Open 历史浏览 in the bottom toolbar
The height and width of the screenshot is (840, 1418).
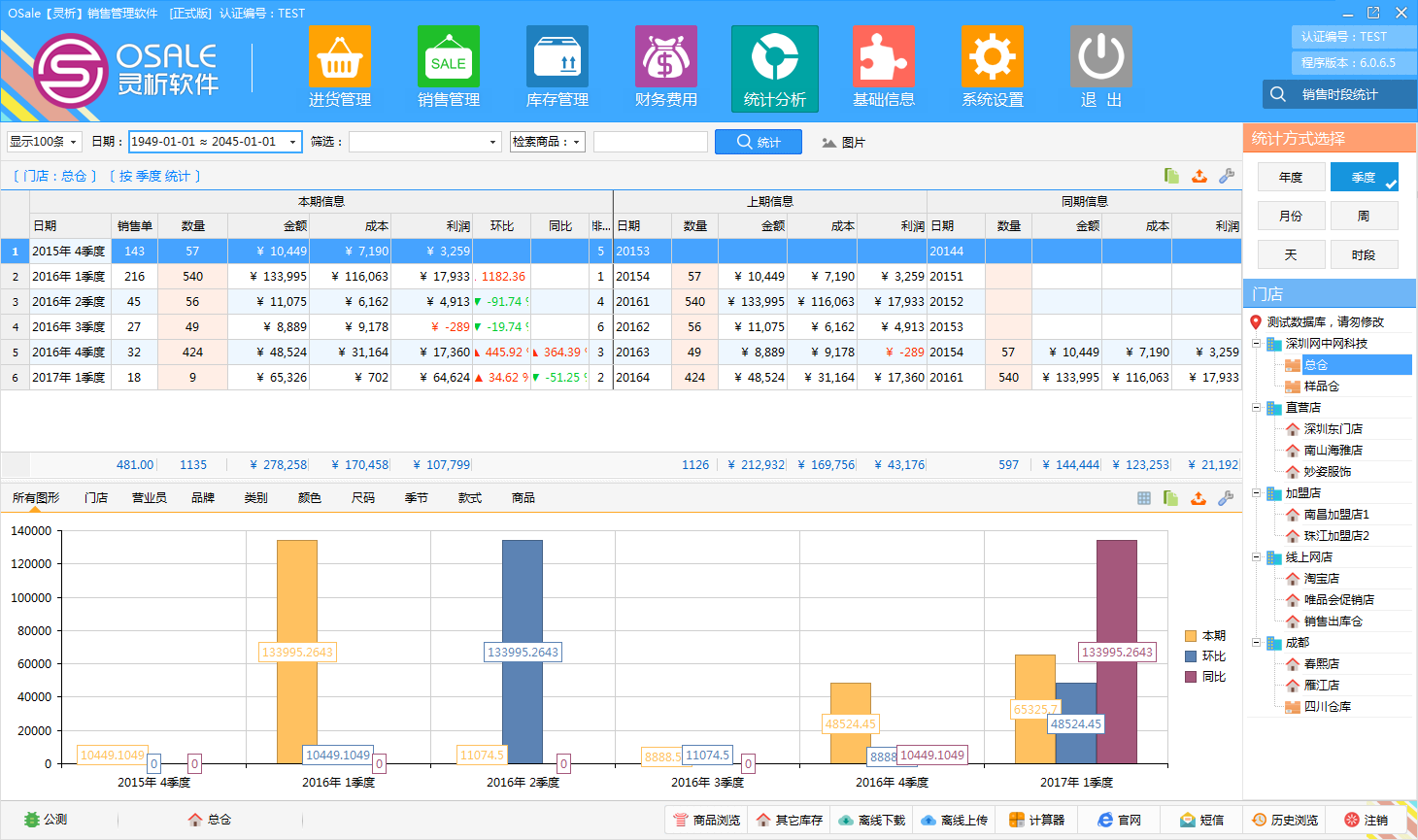pyautogui.click(x=1285, y=821)
